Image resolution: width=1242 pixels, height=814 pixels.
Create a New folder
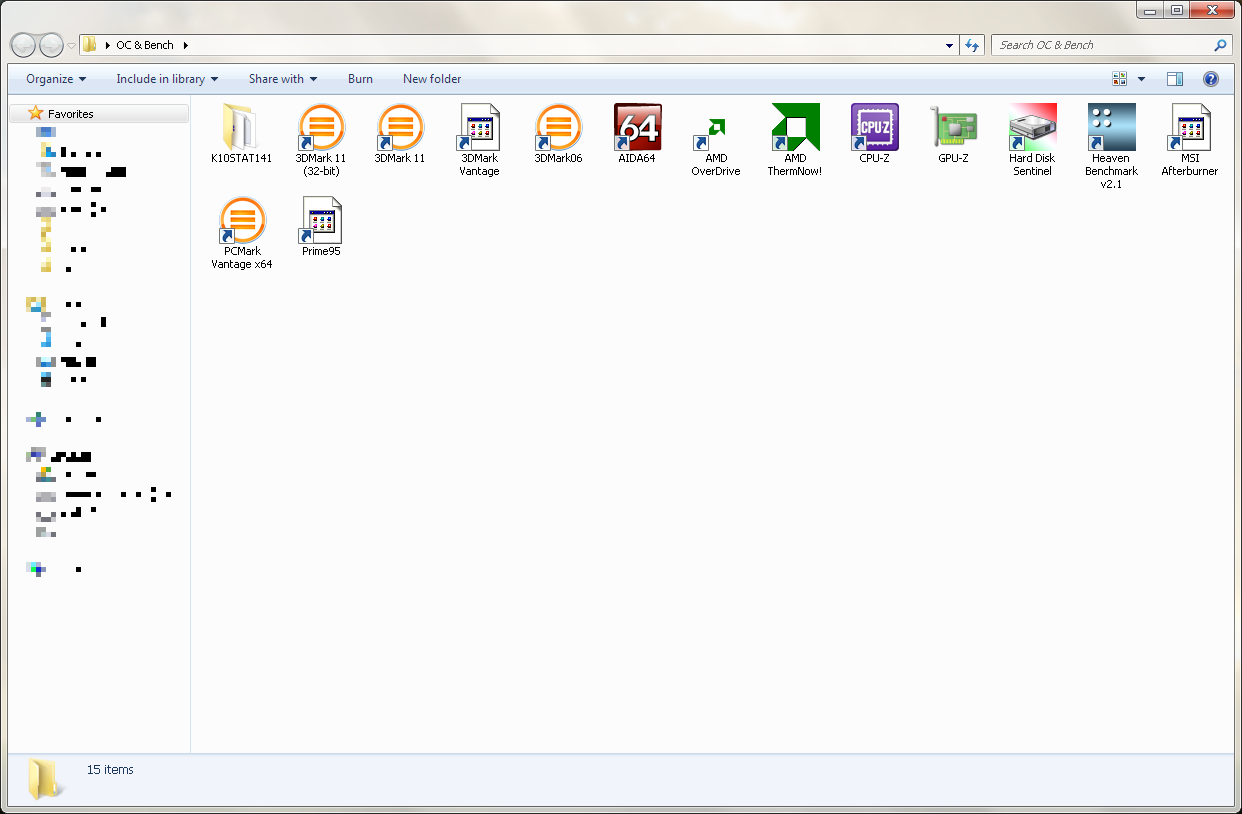pyautogui.click(x=432, y=79)
